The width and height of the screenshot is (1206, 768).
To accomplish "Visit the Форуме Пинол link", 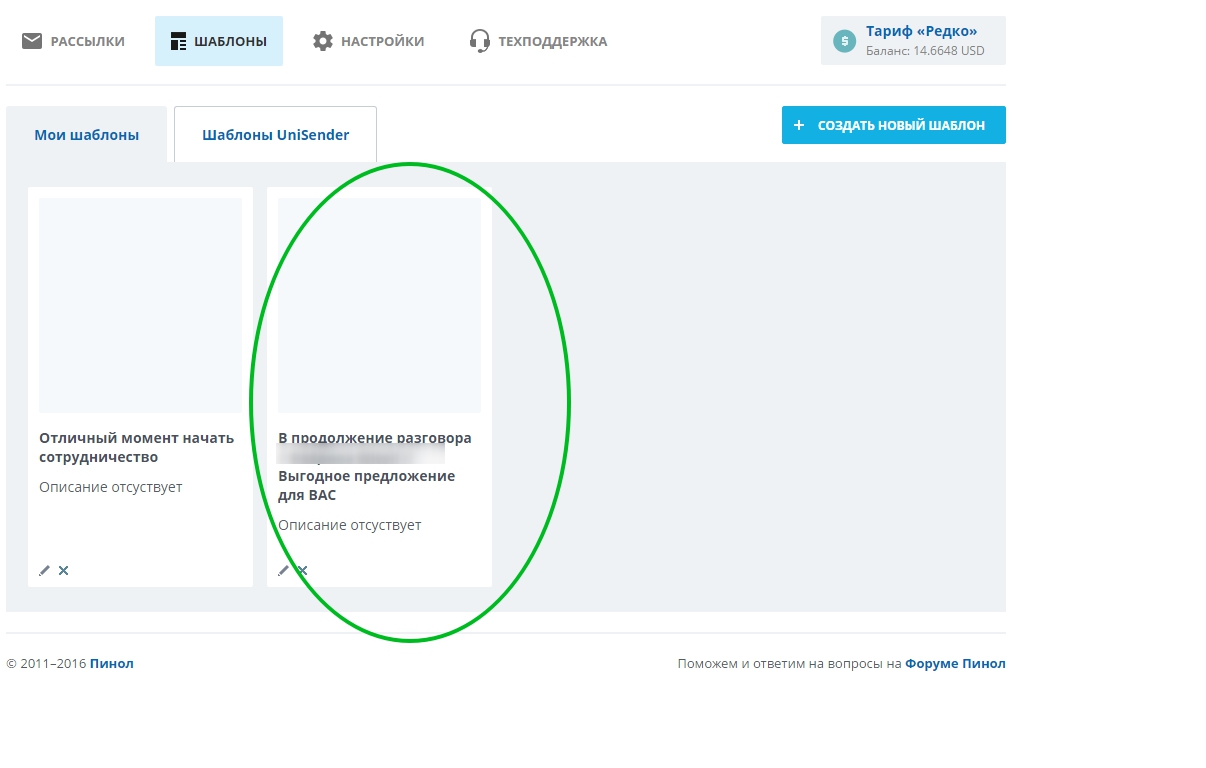I will [x=955, y=664].
